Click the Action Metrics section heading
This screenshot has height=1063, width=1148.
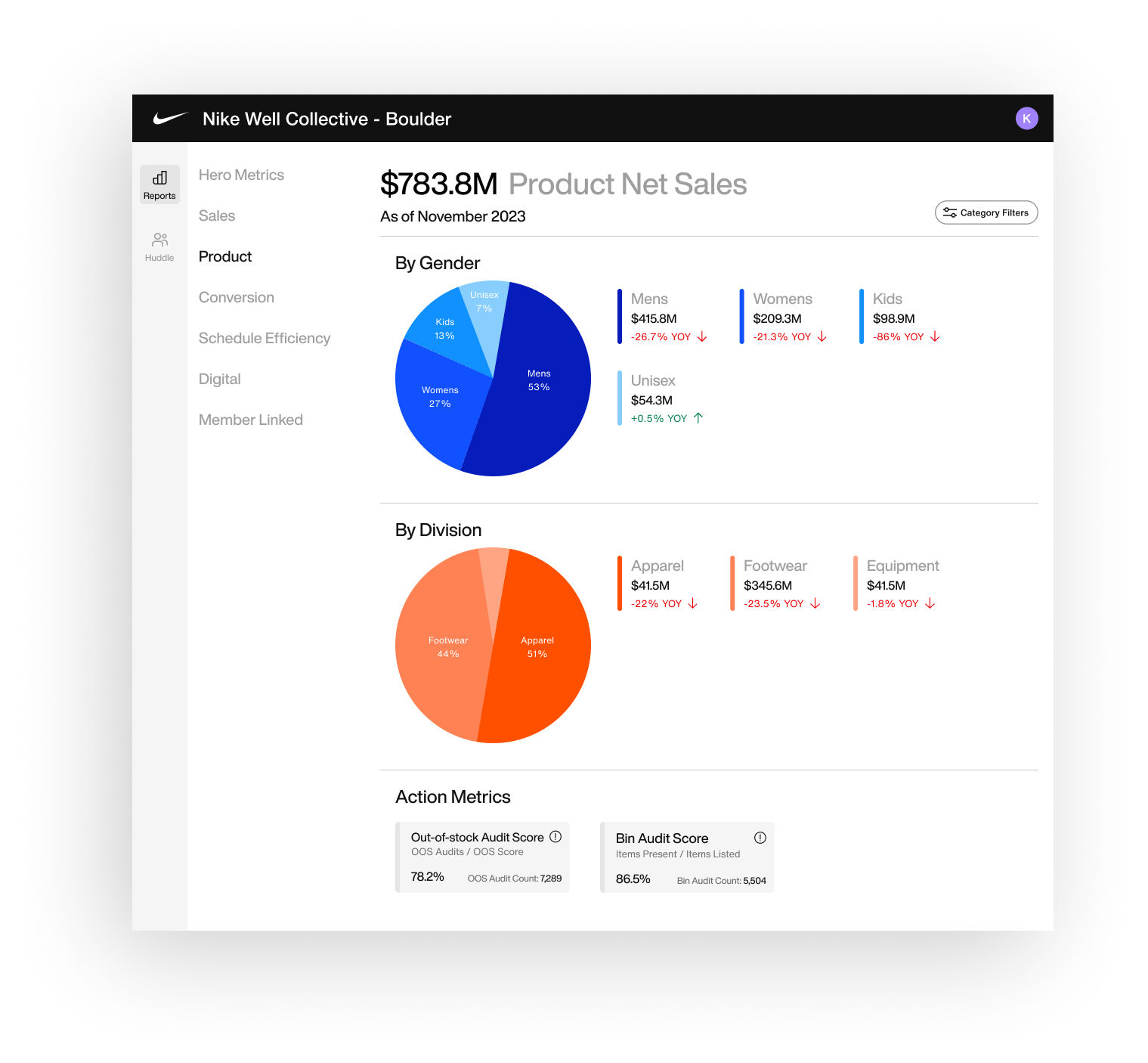point(453,797)
